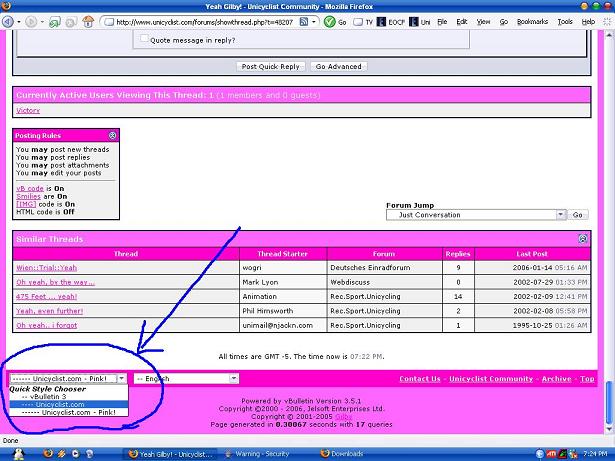Click the Post Quick Reply button
This screenshot has width=615, height=461.
click(x=271, y=67)
